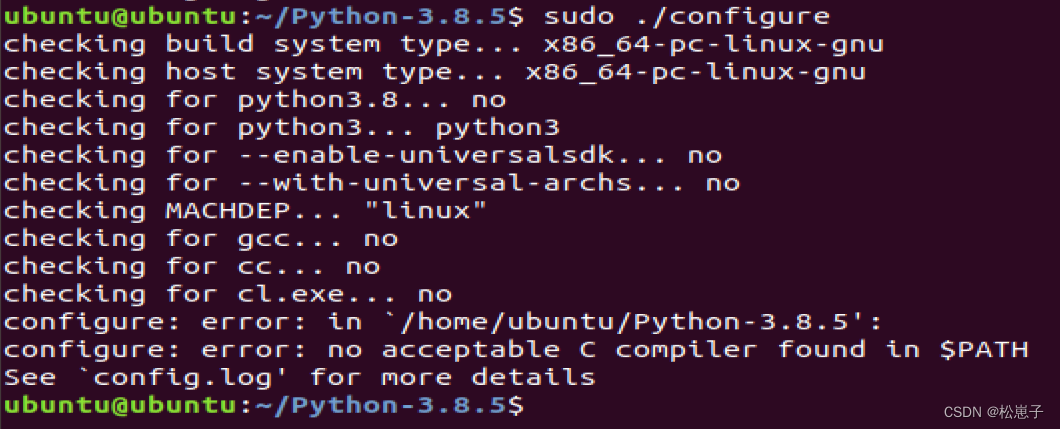Click the 'checking host system type' line
Screen dimensions: 1060x429
(x=434, y=72)
